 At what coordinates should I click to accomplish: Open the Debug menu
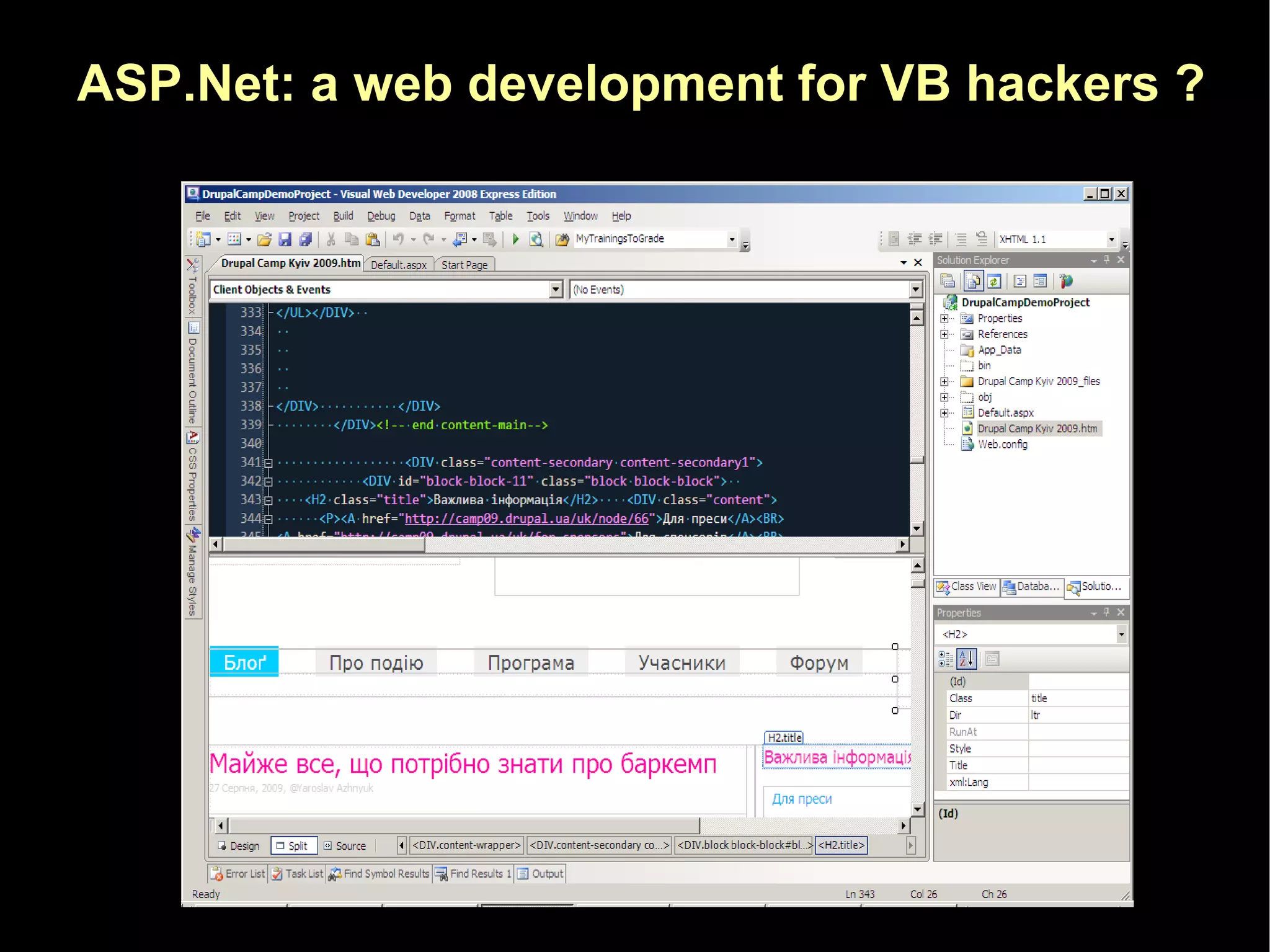(381, 216)
